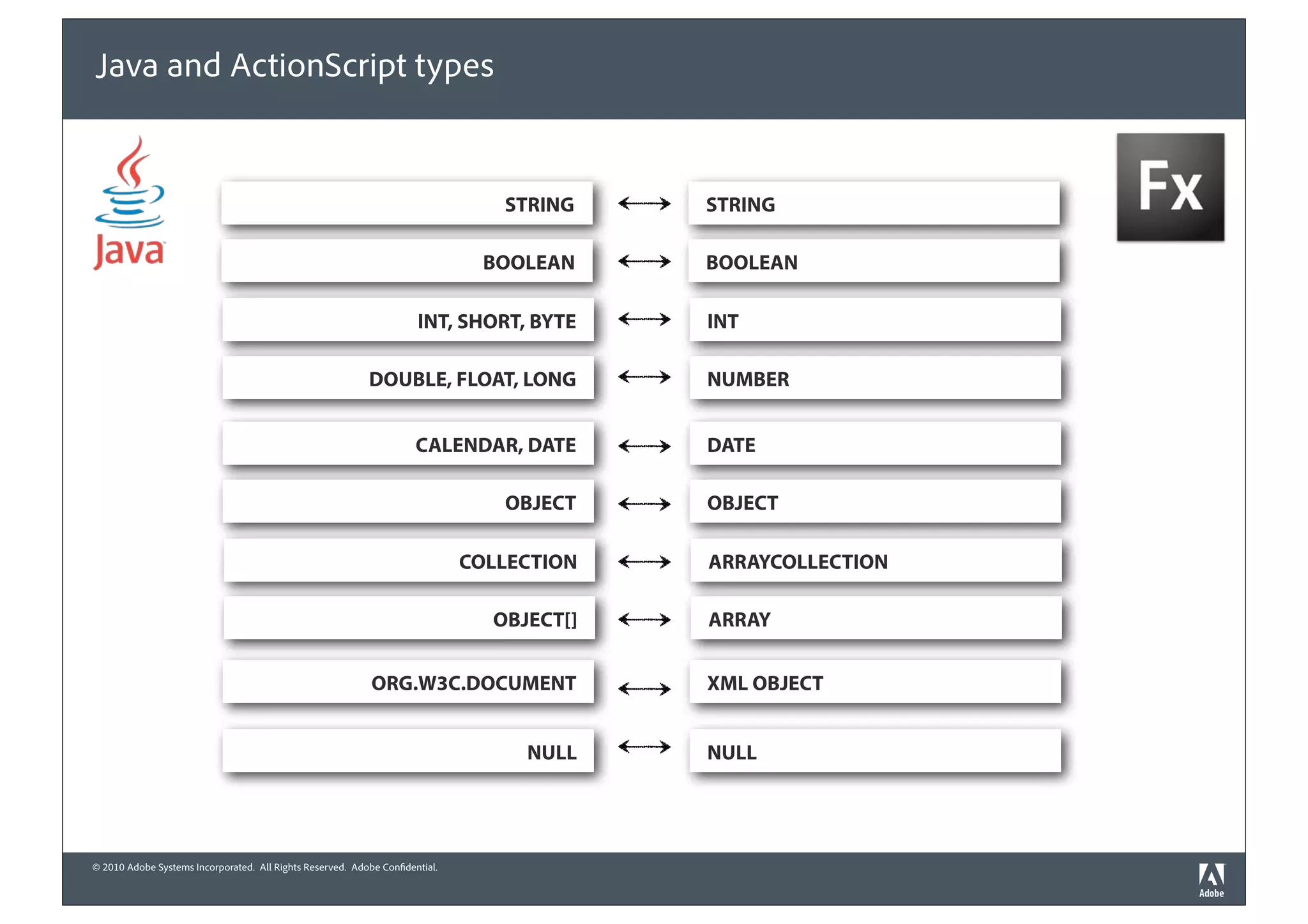Click the Flex Fx logo icon
This screenshot has width=1308, height=924.
[1169, 187]
